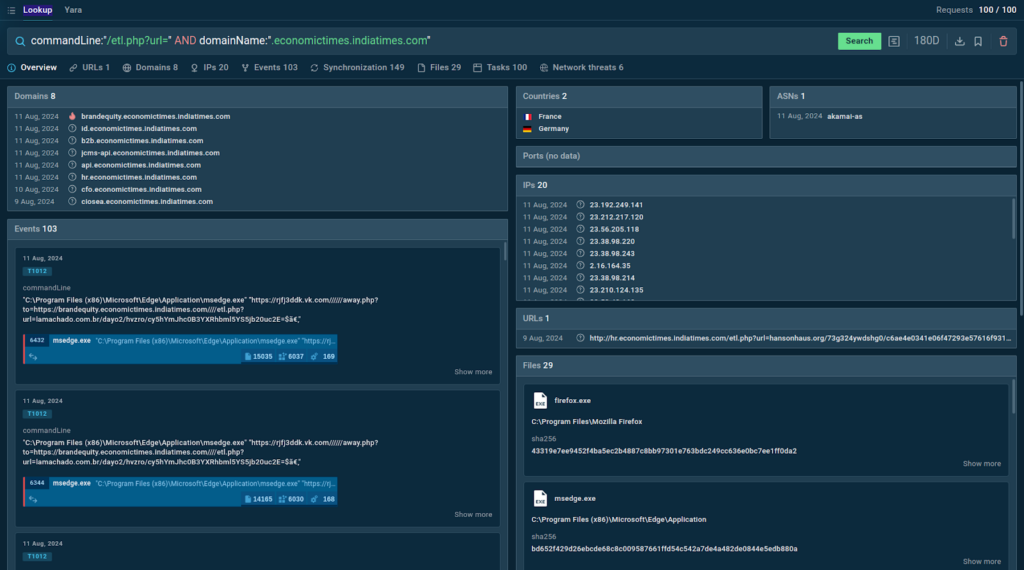Expand first event with Show more

point(473,372)
